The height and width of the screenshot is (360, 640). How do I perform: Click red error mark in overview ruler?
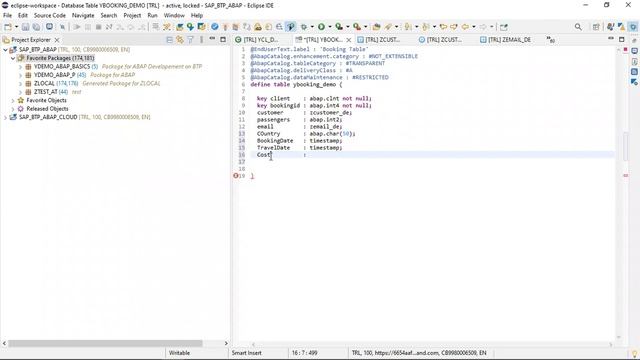[625, 176]
